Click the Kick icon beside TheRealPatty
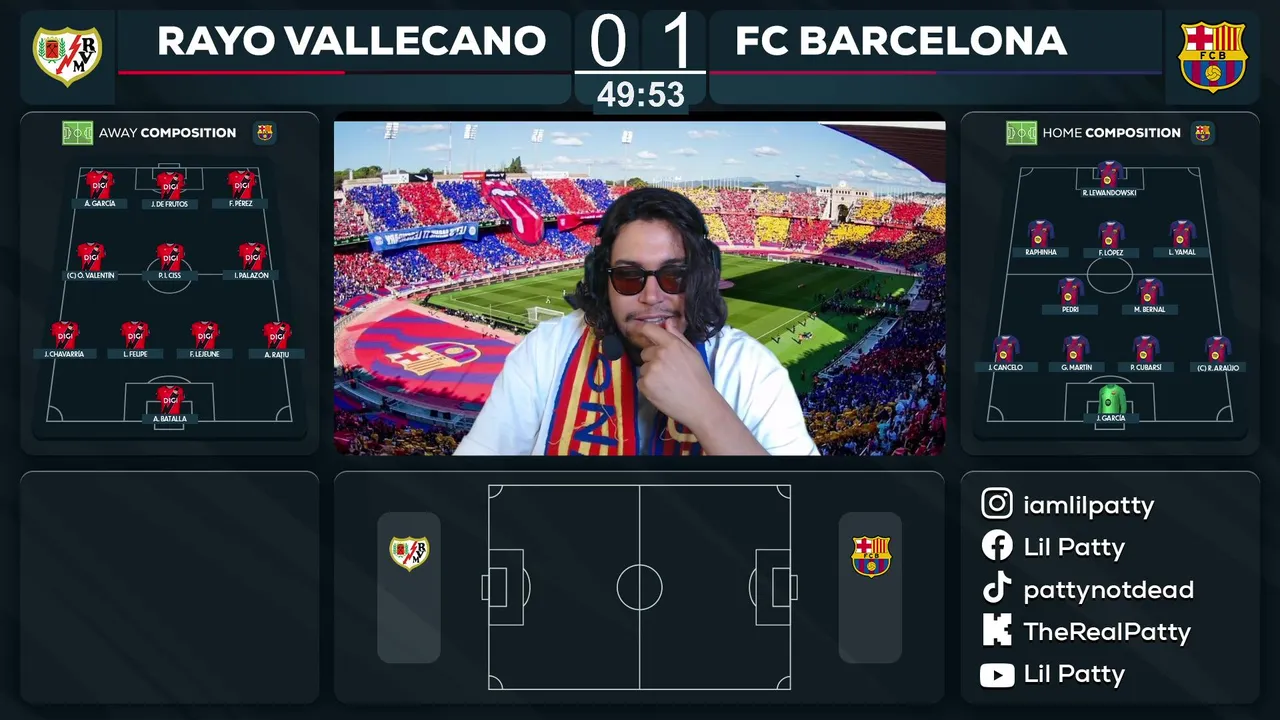 click(x=996, y=630)
